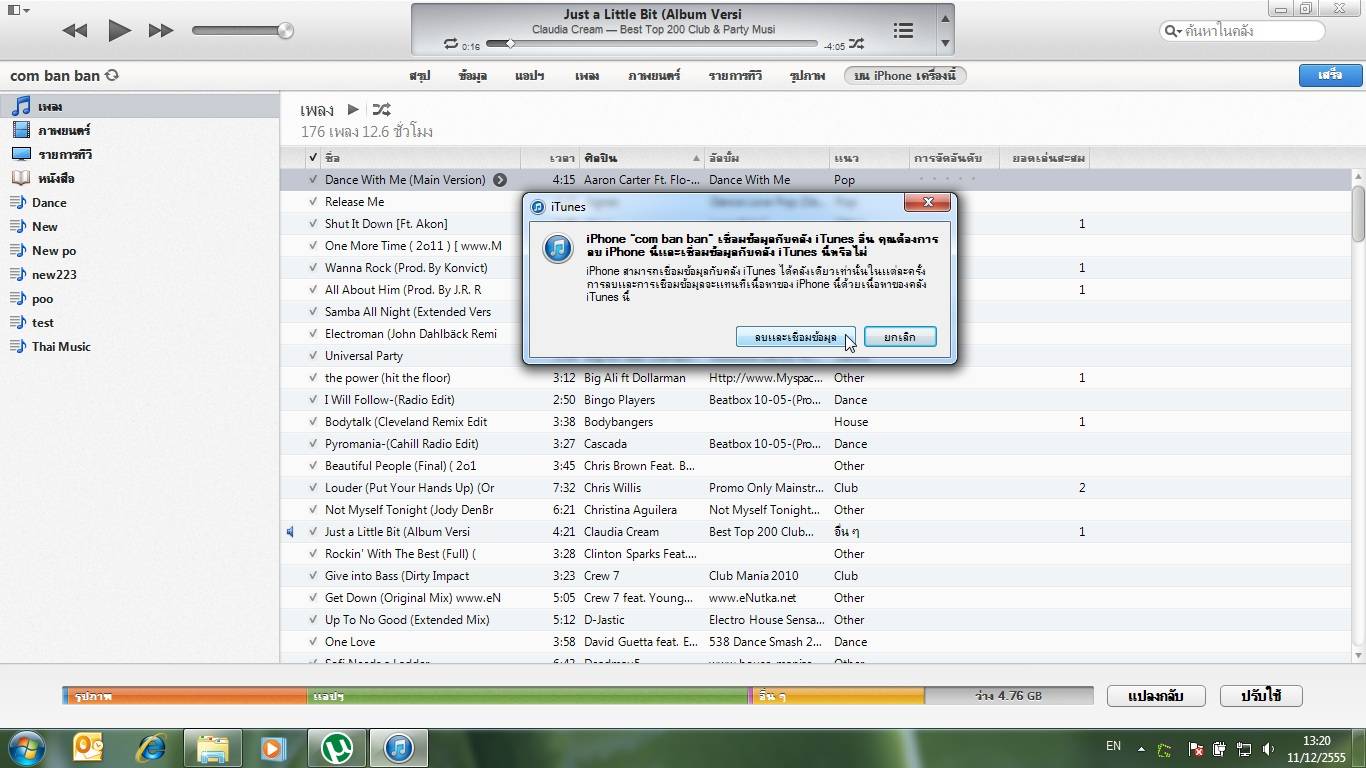Select รายการทีวี in the sidebar
This screenshot has width=1366, height=768.
click(x=140, y=154)
